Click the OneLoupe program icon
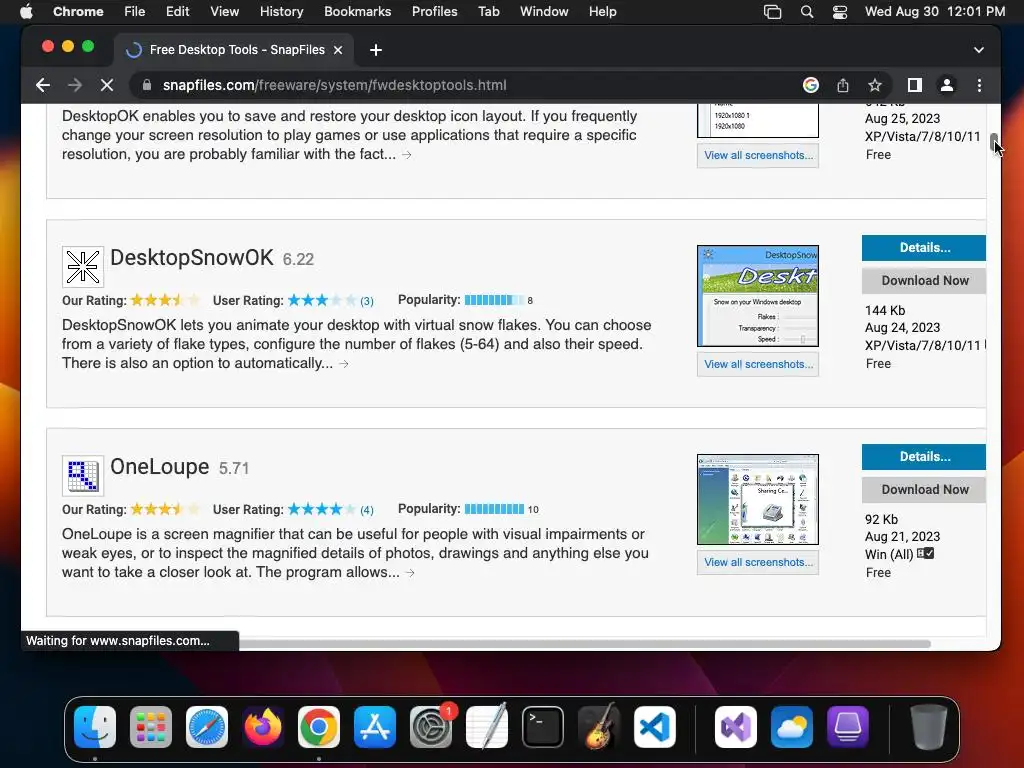 pos(83,475)
